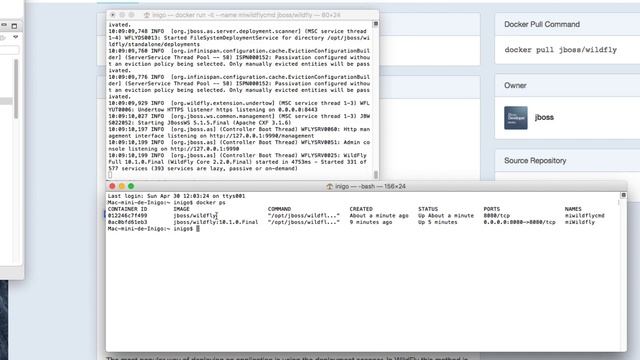Click the split pane icon in the bash terminal corner
The width and height of the screenshot is (640, 360).
[x=623, y=195]
